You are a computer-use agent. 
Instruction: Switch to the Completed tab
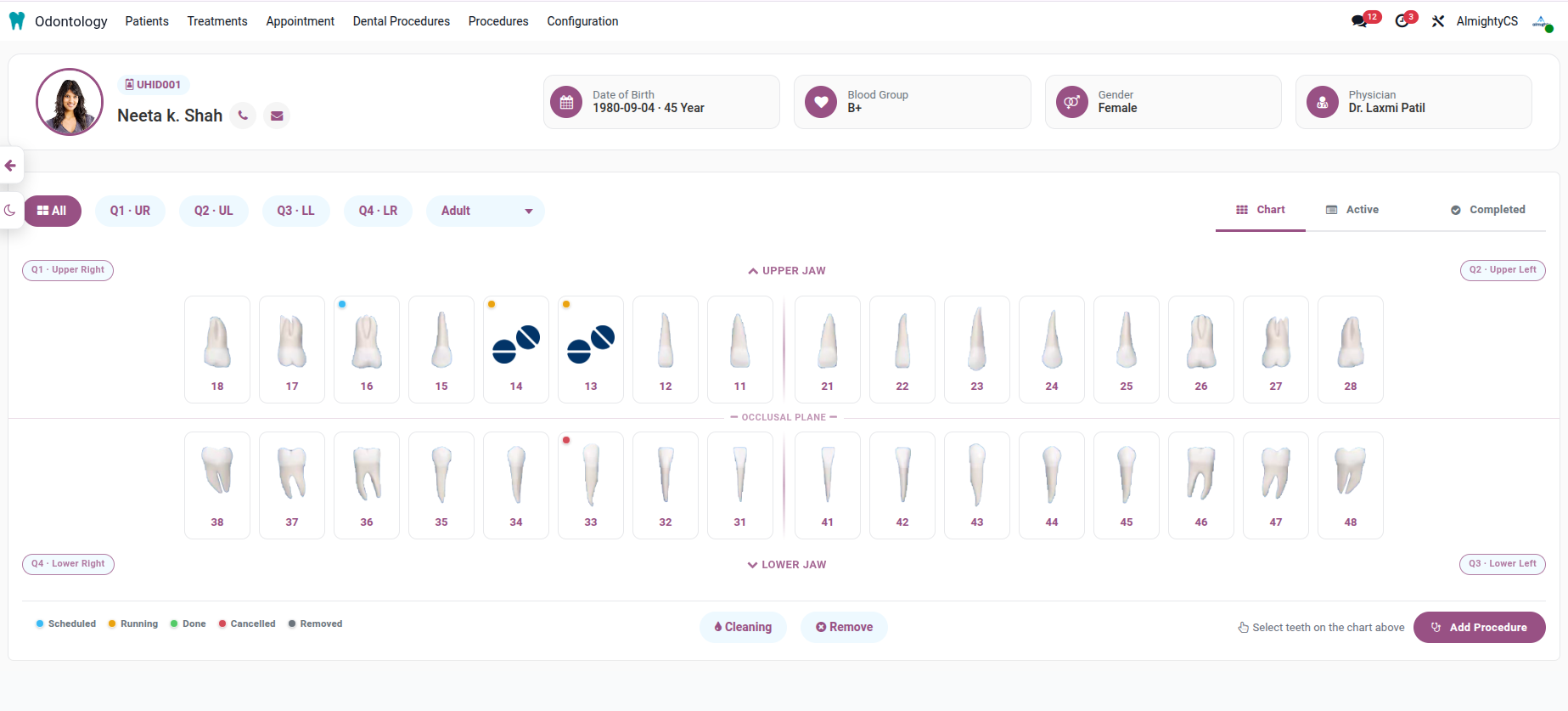click(1488, 210)
